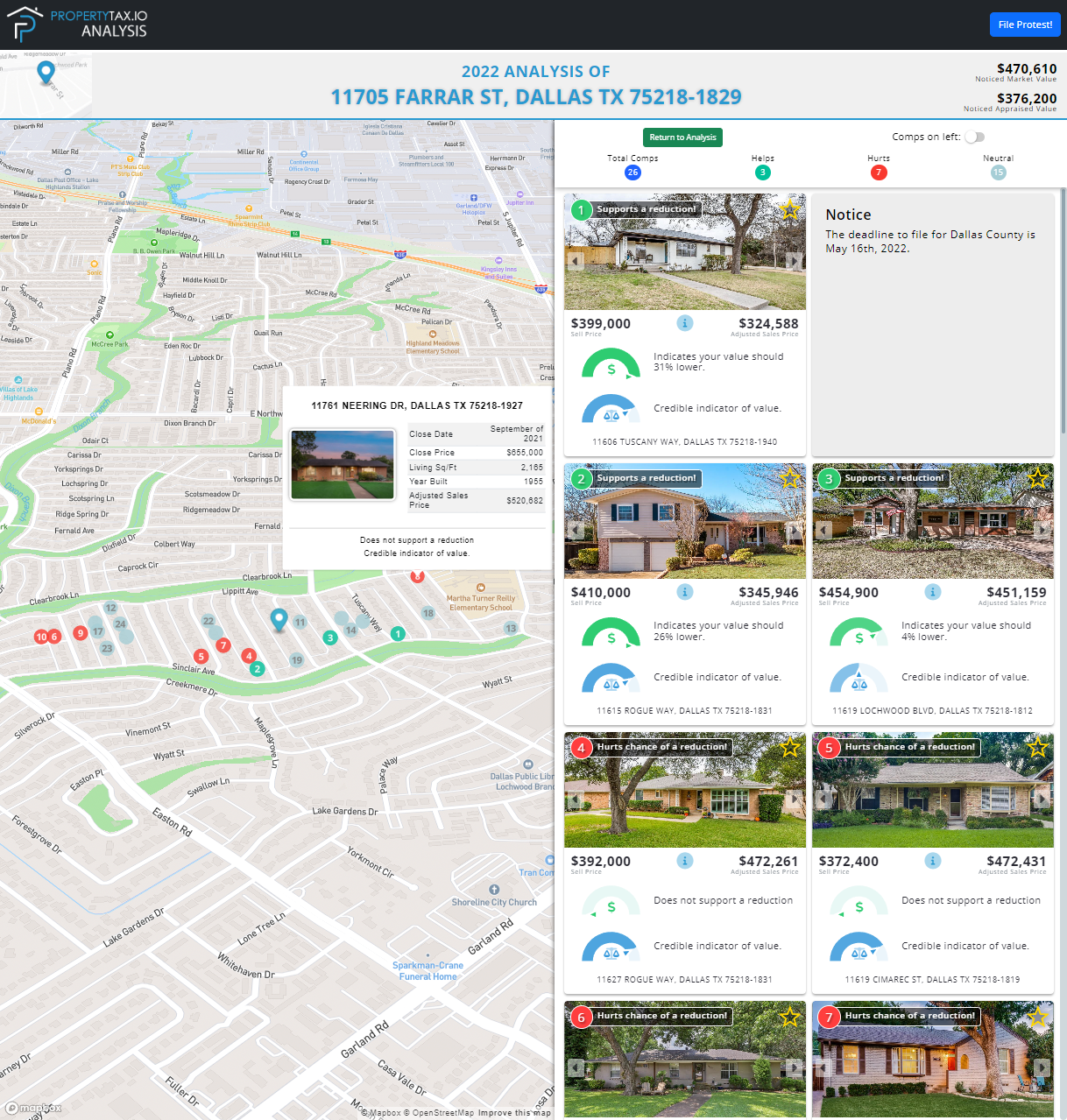Select red map marker 7
This screenshot has height=1120, width=1067.
[223, 645]
